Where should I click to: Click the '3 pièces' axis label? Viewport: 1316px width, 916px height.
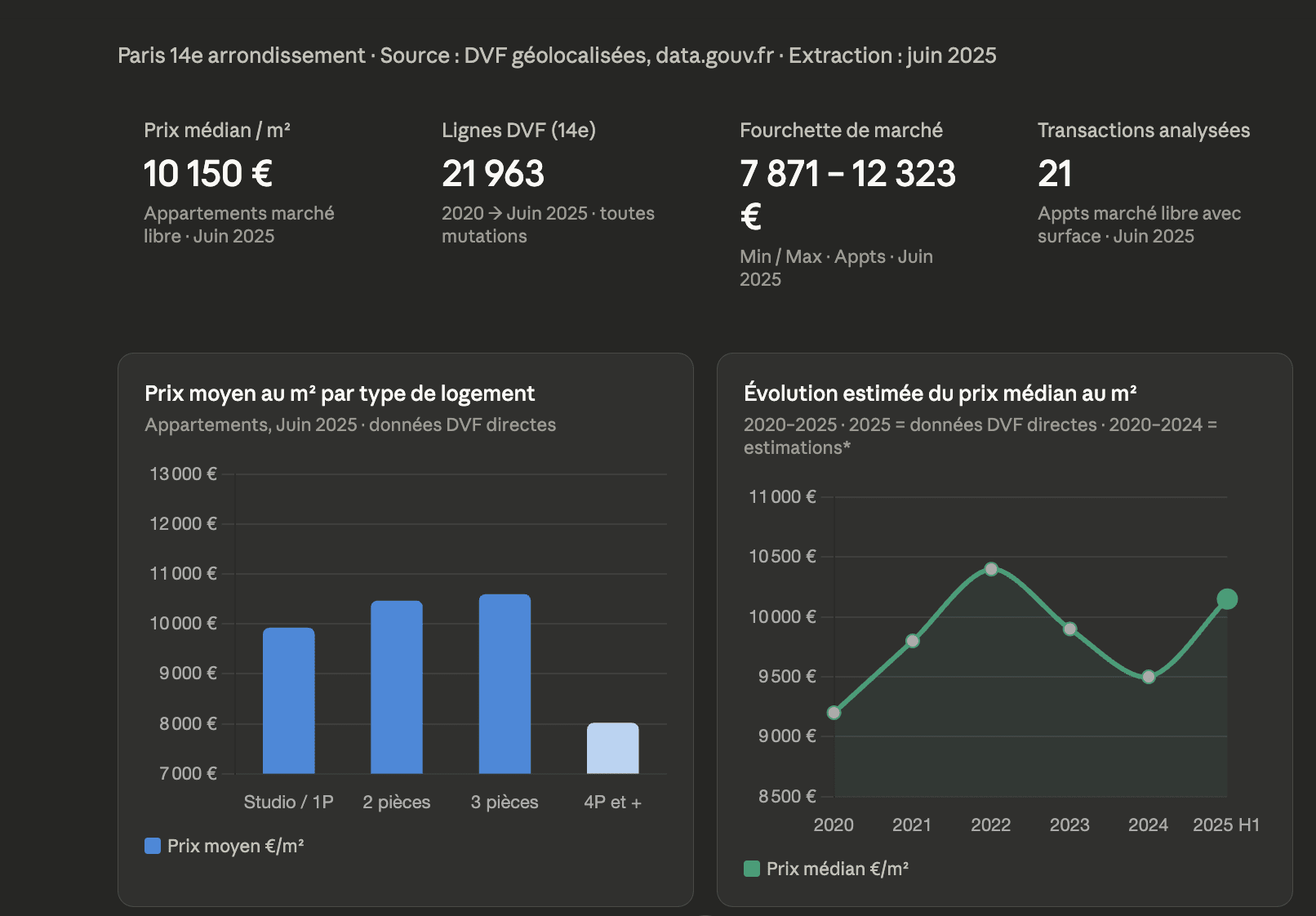click(505, 802)
